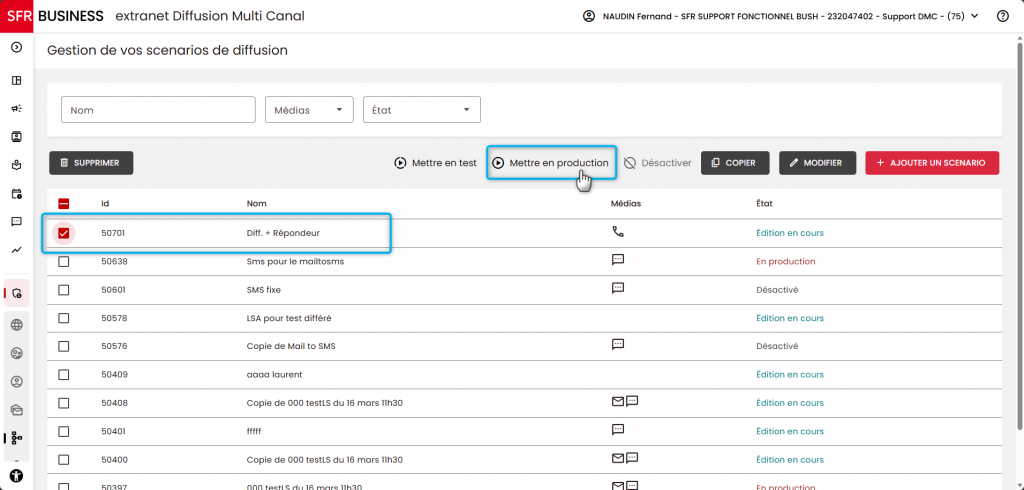Open the dashboard layout icon in sidebar
This screenshot has height=490, width=1024.
(17, 80)
